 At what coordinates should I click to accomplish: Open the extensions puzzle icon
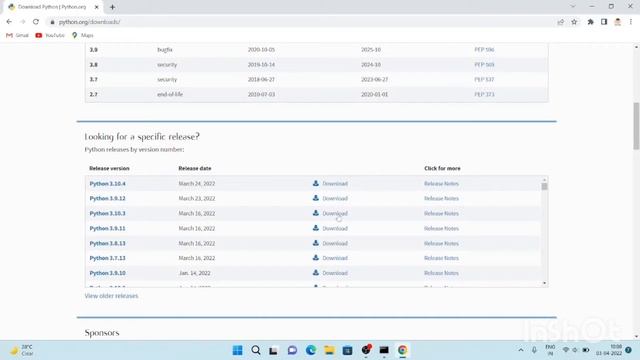[x=590, y=22]
